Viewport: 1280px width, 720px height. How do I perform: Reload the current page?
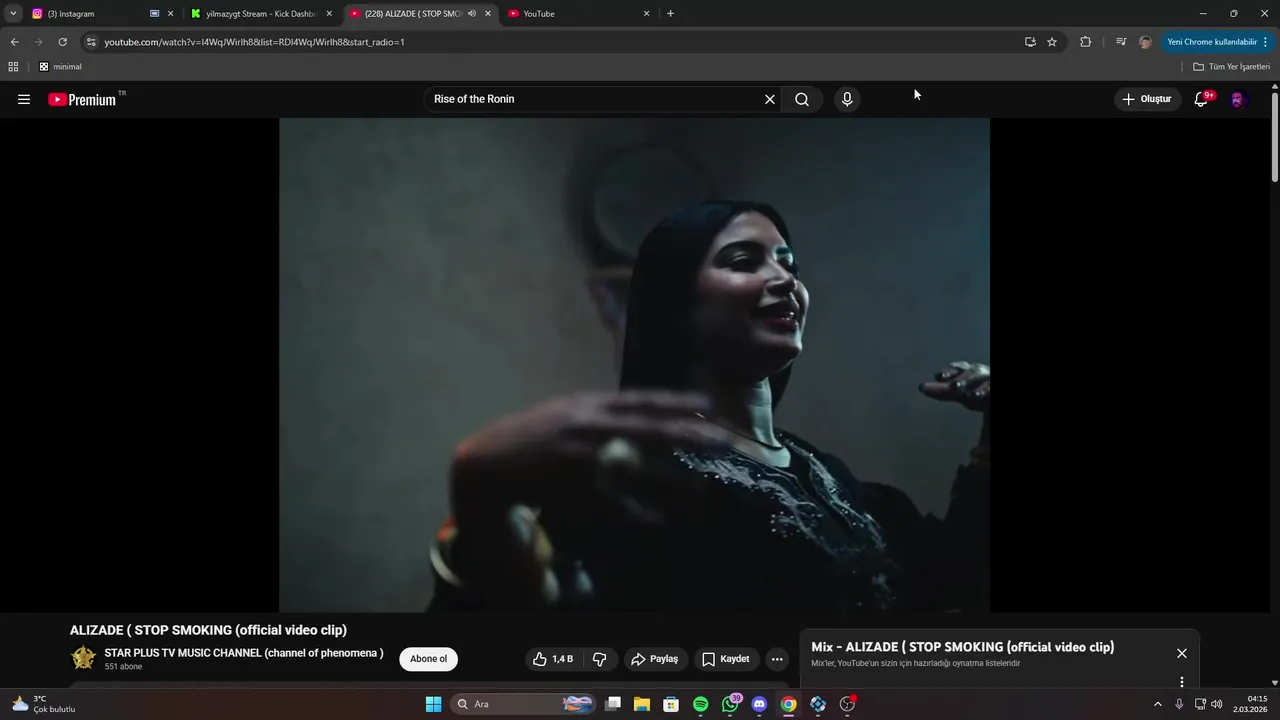pyautogui.click(x=62, y=42)
